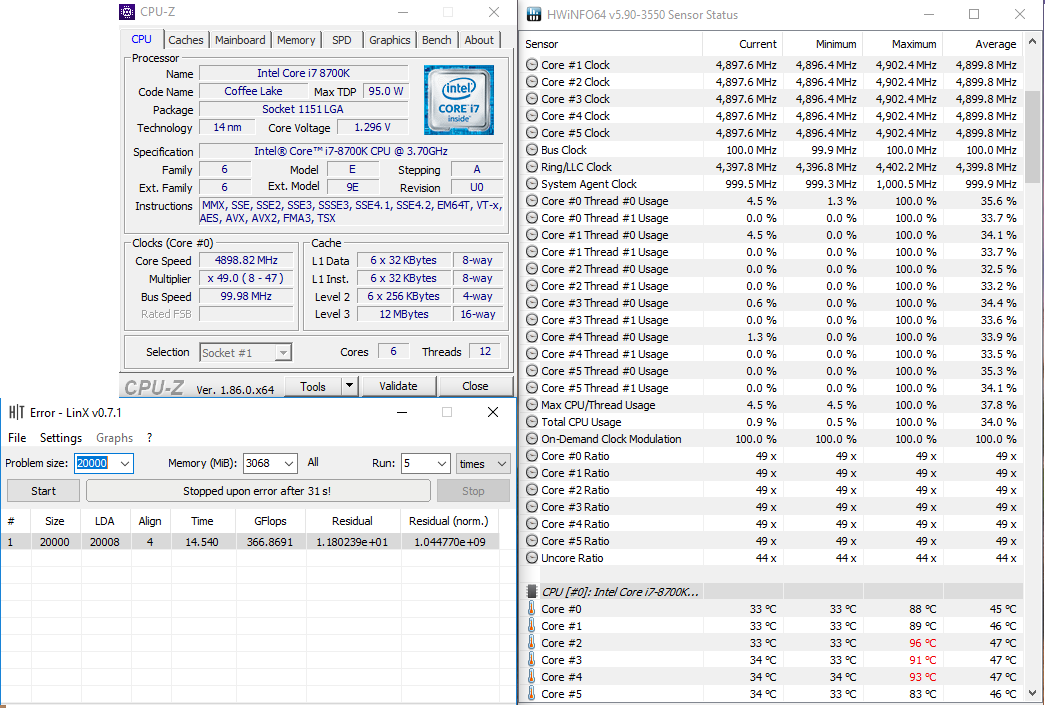Click Core #0 temperature thermometer icon

point(532,609)
